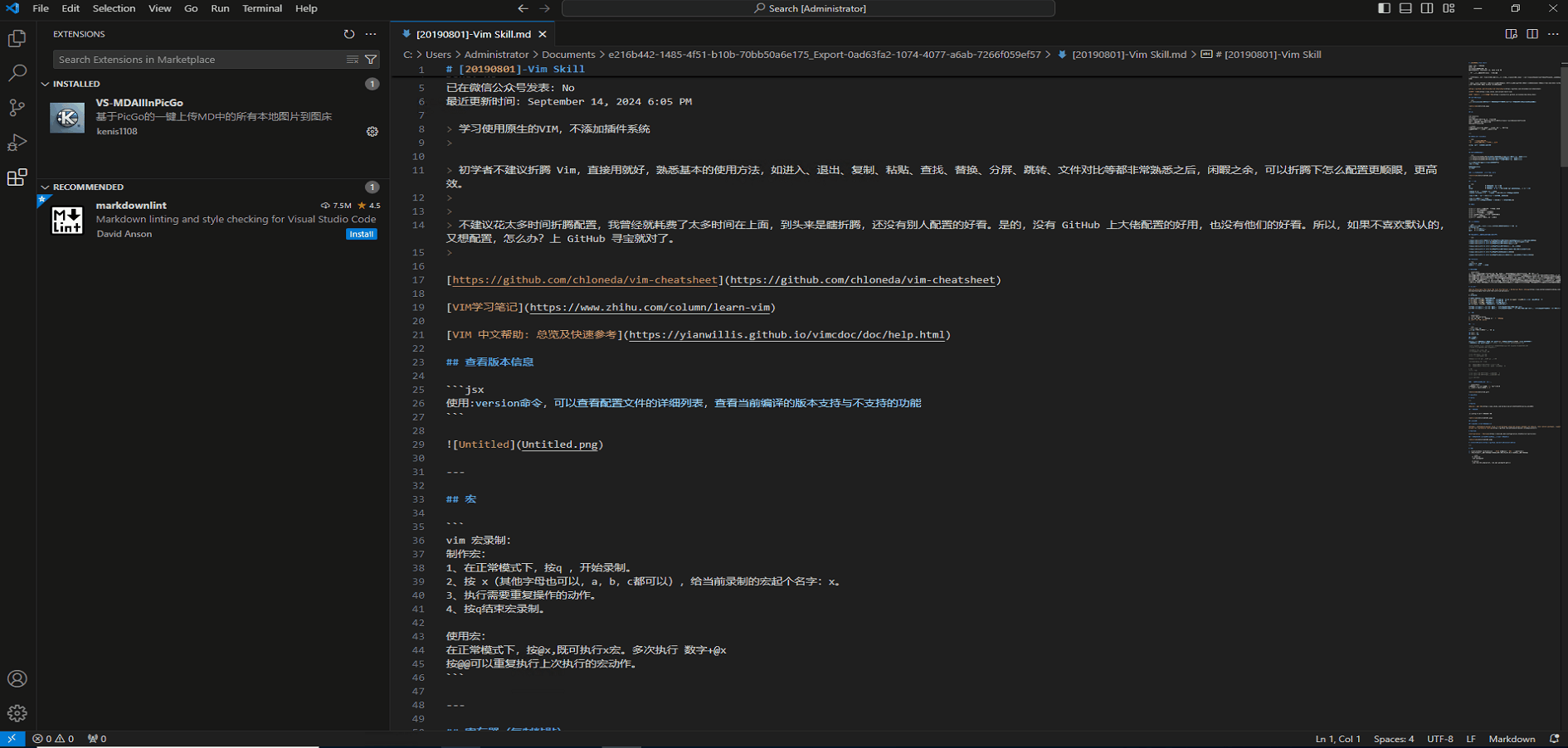Open remote window from status bar
The image size is (1568, 748).
tap(12, 738)
